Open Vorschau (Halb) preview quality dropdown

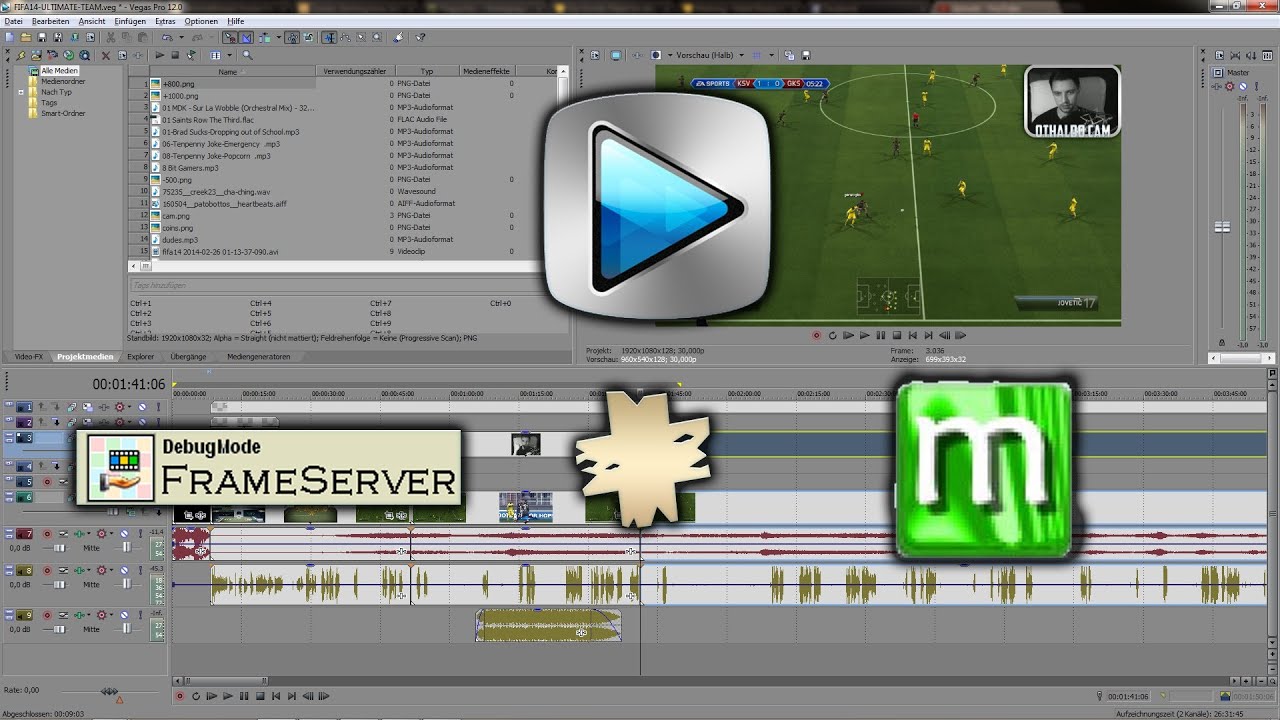(x=742, y=55)
